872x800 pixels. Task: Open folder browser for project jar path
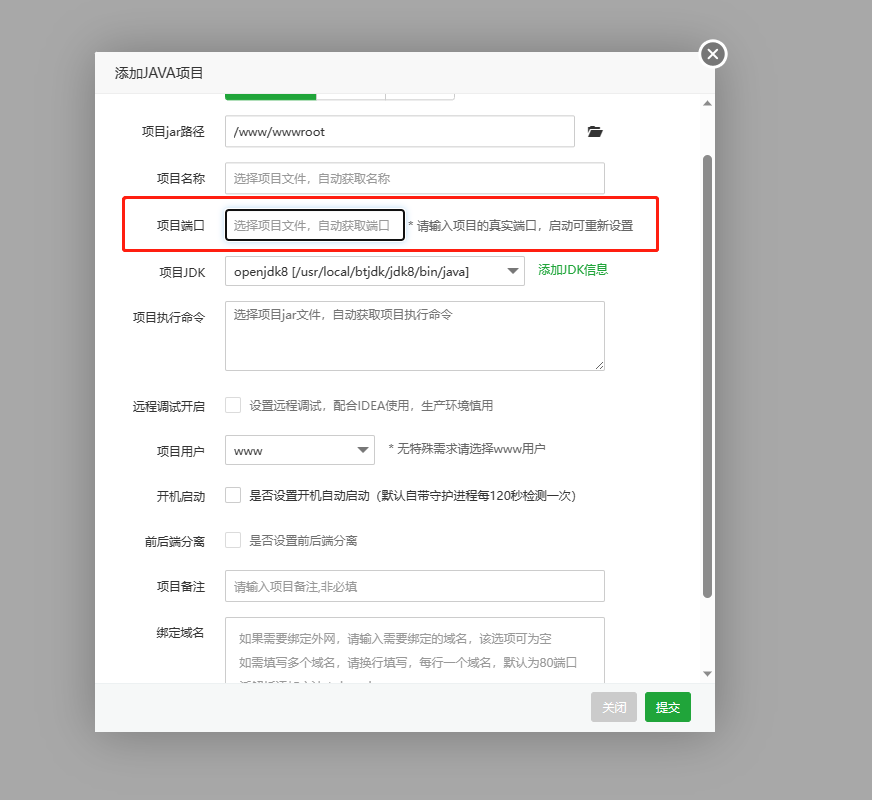595,132
